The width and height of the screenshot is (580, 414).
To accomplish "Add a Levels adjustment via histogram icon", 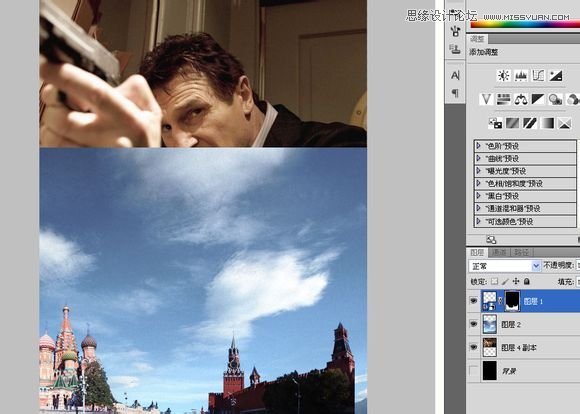I will pos(521,75).
